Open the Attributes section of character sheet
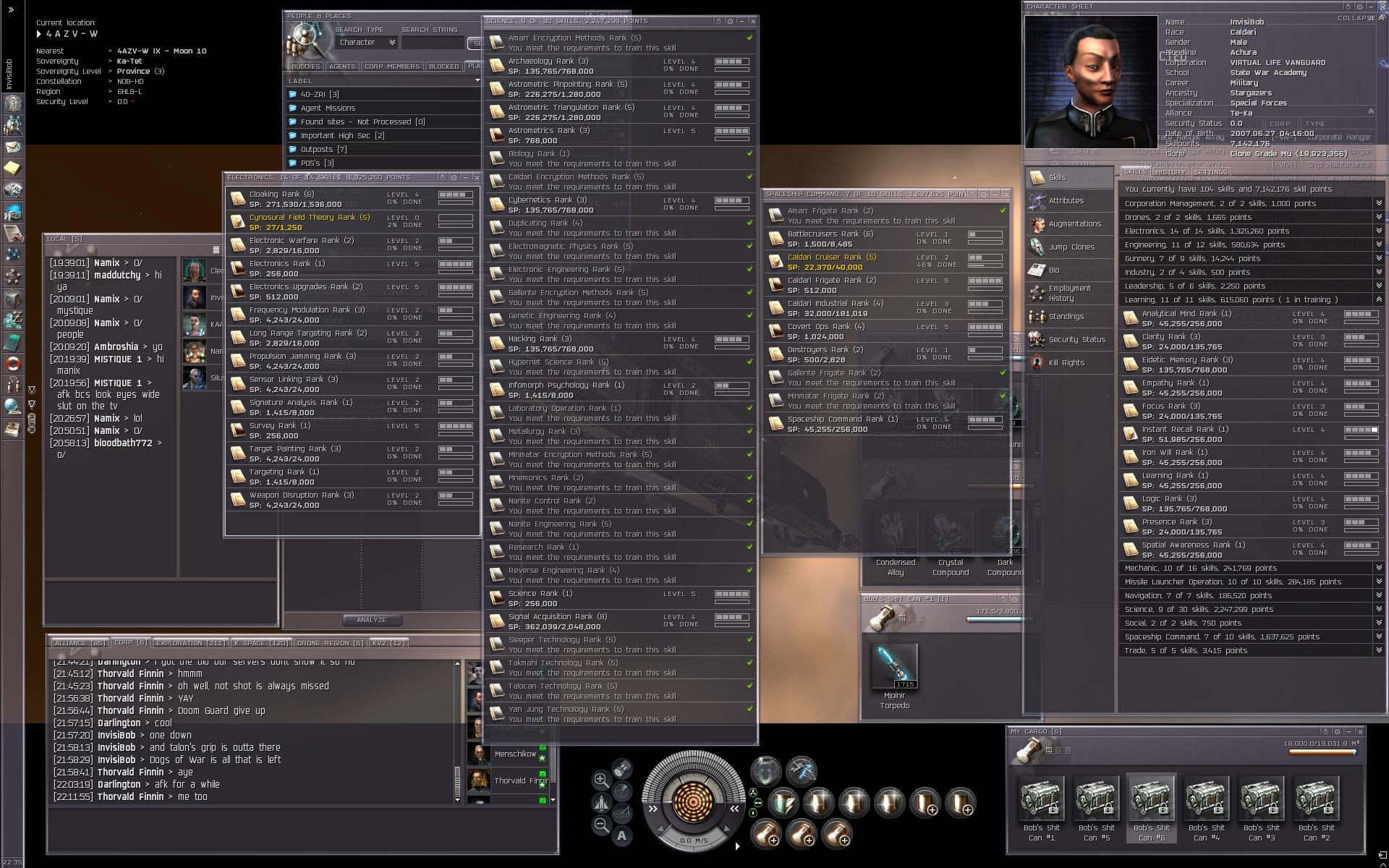 pos(1066,200)
